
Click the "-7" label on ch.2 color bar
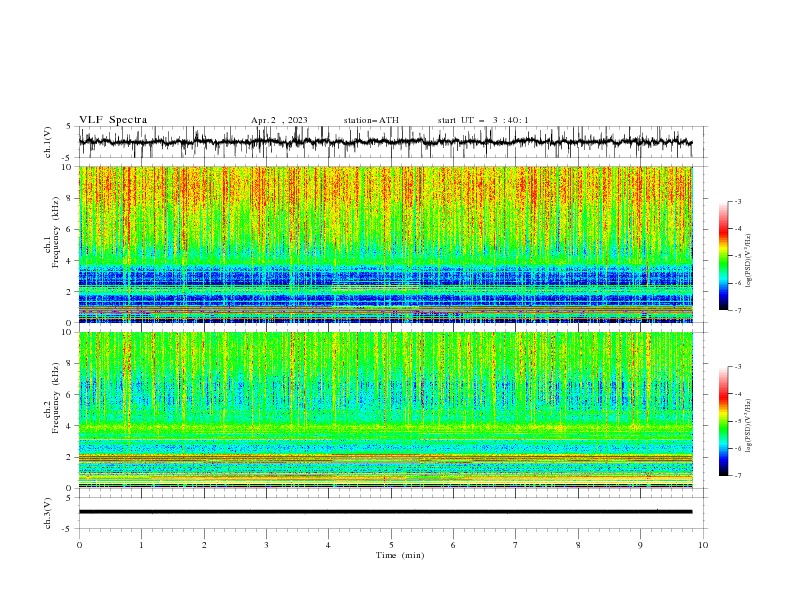(738, 476)
